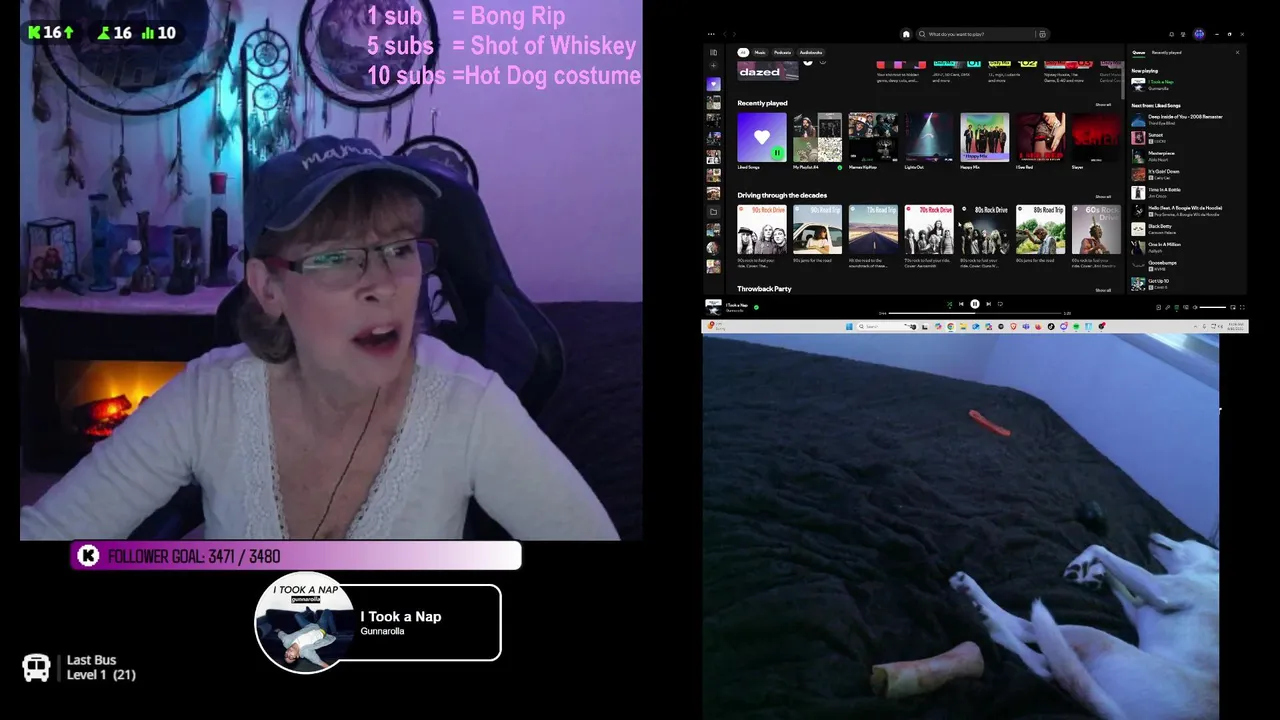1280x720 pixels.
Task: Show all Throwback Party
Action: point(1103,290)
